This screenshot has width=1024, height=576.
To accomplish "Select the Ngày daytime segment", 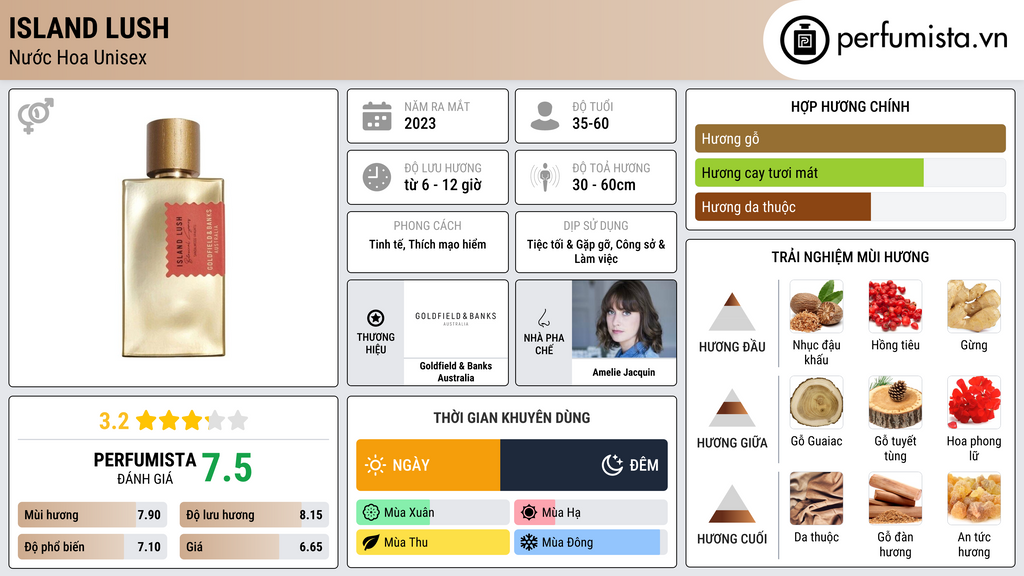I will pos(428,465).
